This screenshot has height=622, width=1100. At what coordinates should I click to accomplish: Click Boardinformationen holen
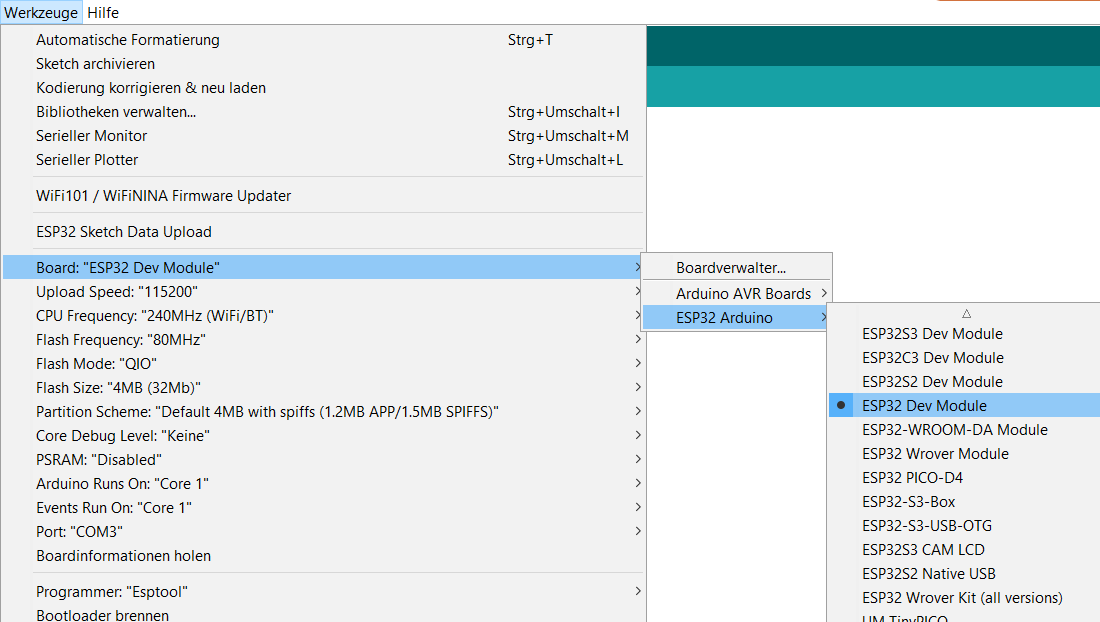pos(124,556)
